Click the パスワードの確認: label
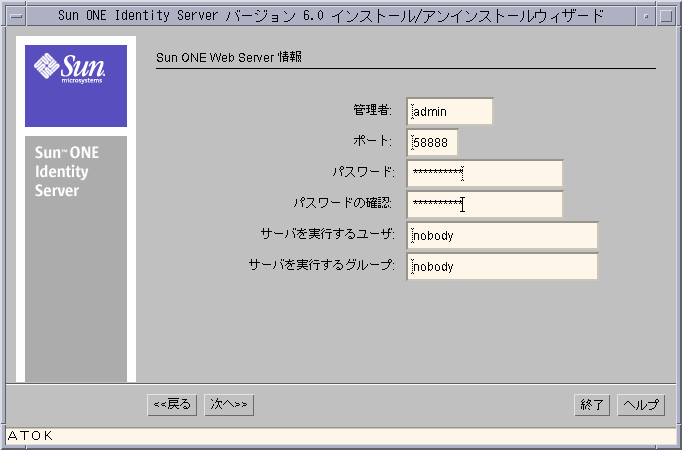 pos(343,203)
